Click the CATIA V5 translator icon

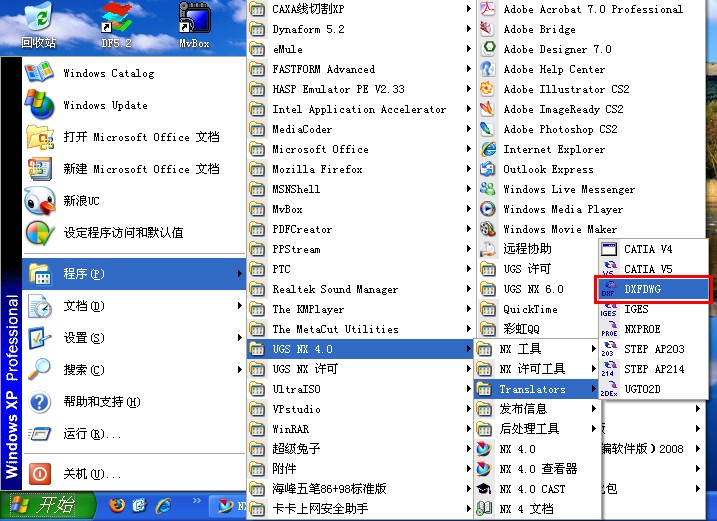tap(609, 269)
